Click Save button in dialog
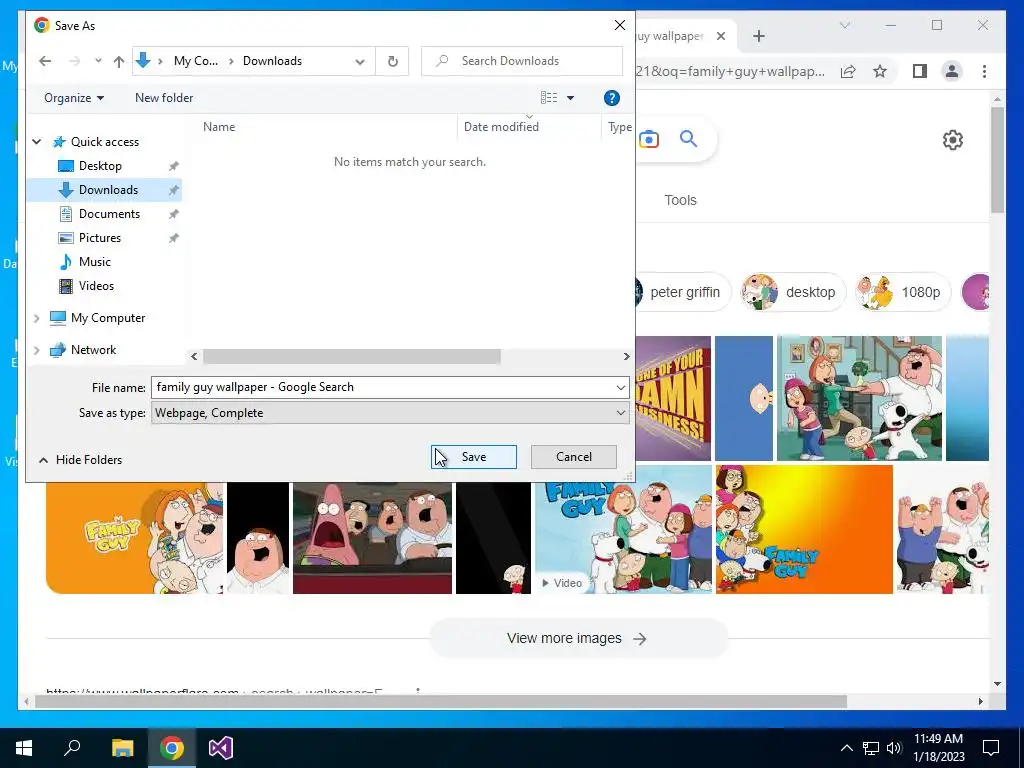 pos(474,457)
